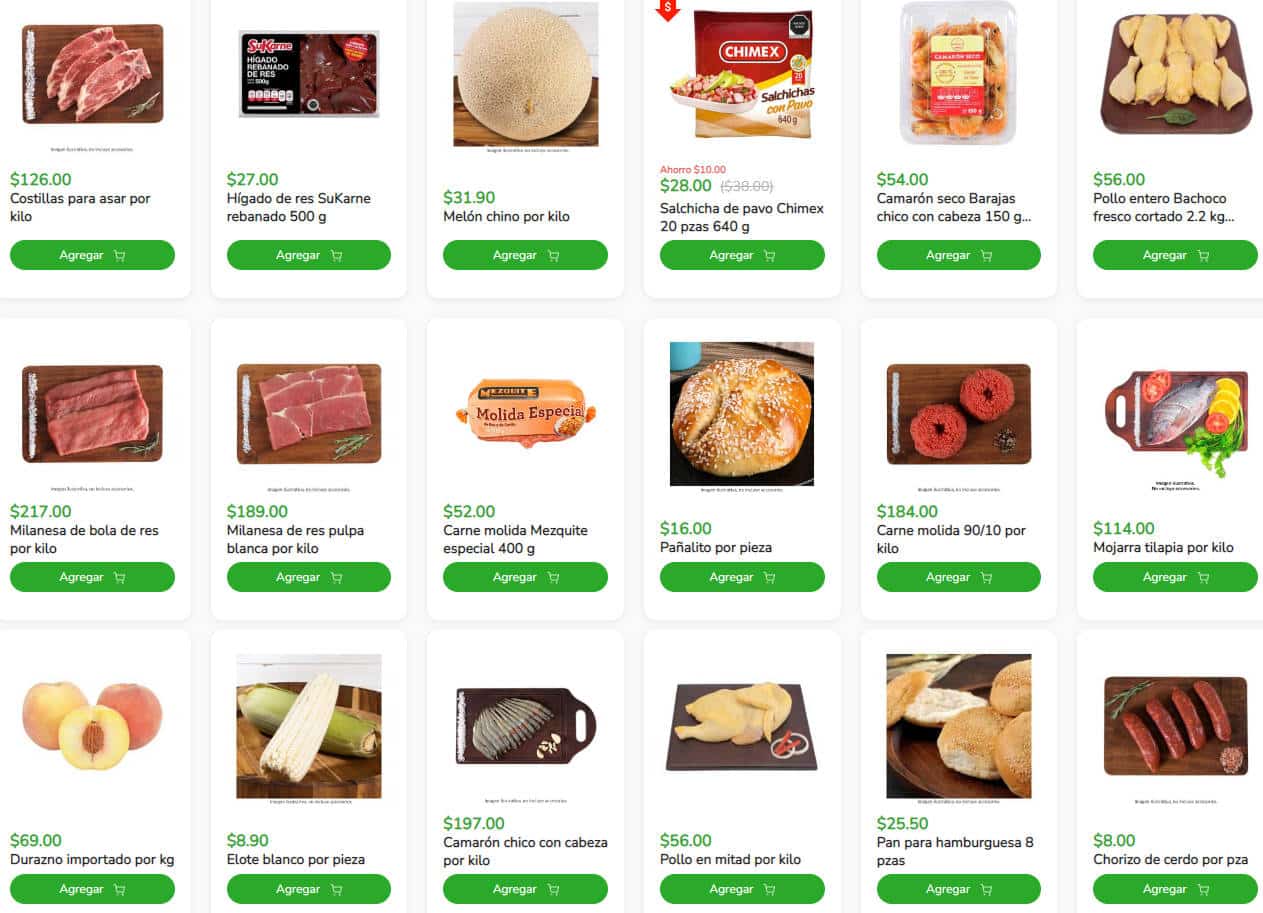1263x913 pixels.
Task: Click cart icon on Pañalito Agregar button
Action: point(770,578)
